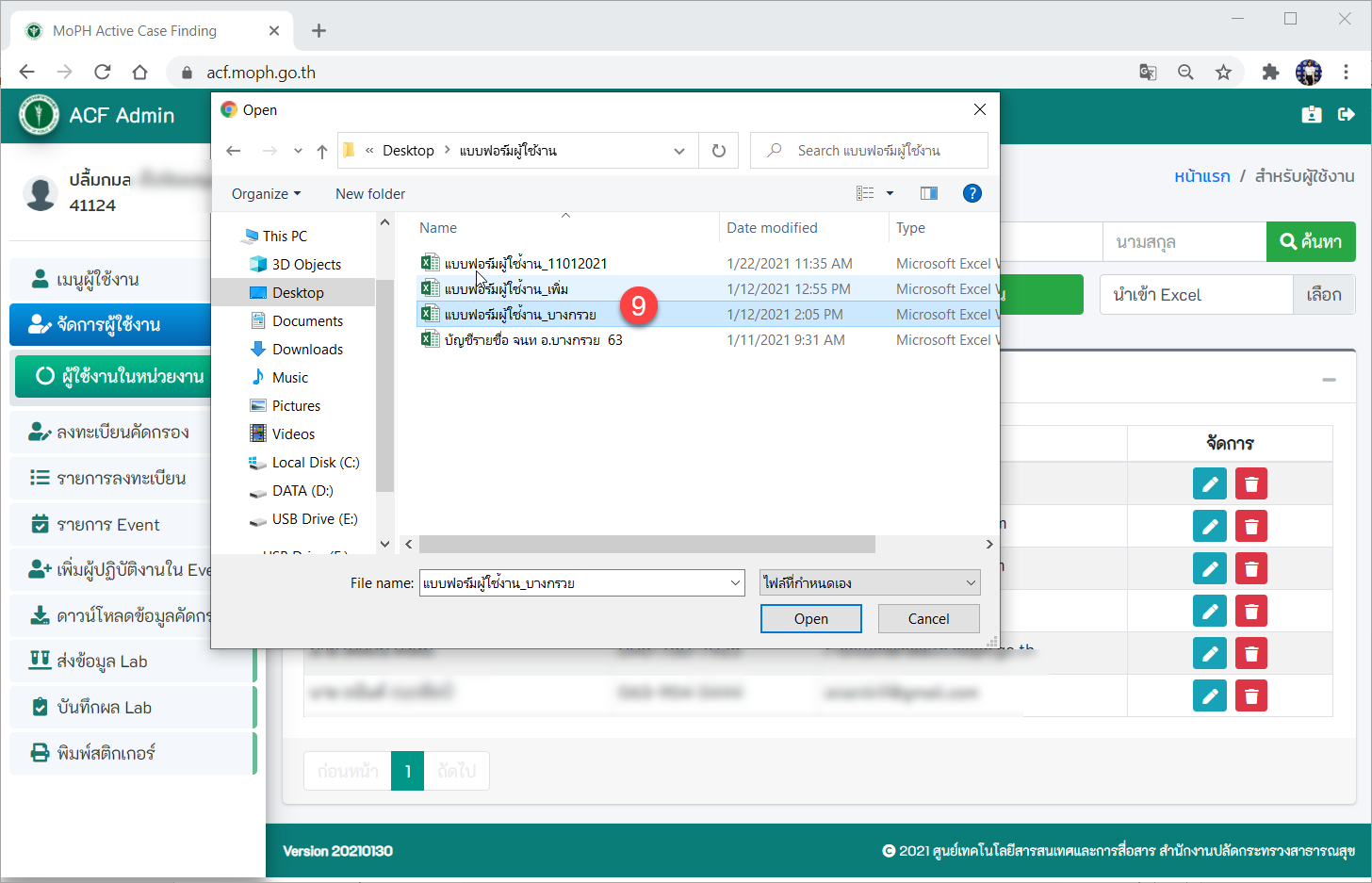Click the New folder button

coord(370,194)
